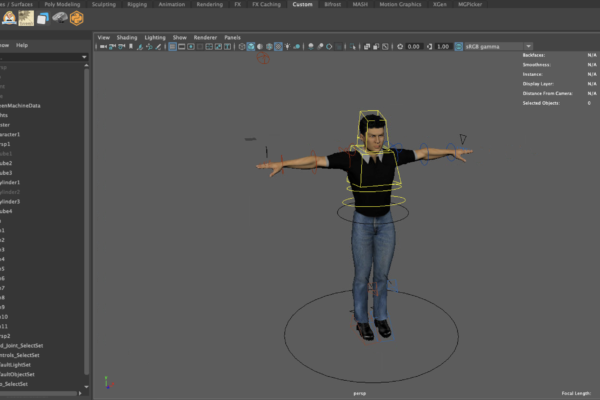Click the Image Plane icon

[140, 47]
